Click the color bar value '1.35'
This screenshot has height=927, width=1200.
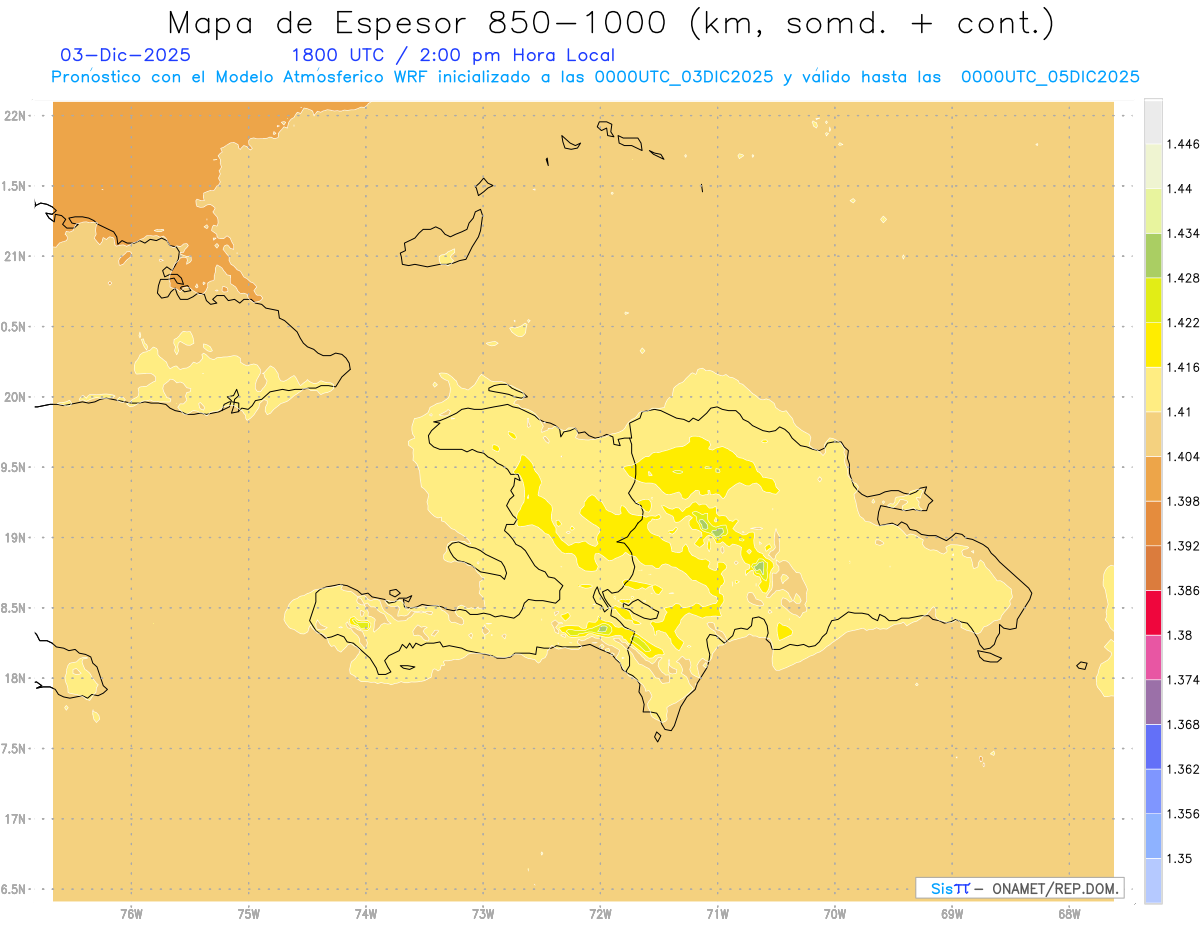coord(1178,858)
